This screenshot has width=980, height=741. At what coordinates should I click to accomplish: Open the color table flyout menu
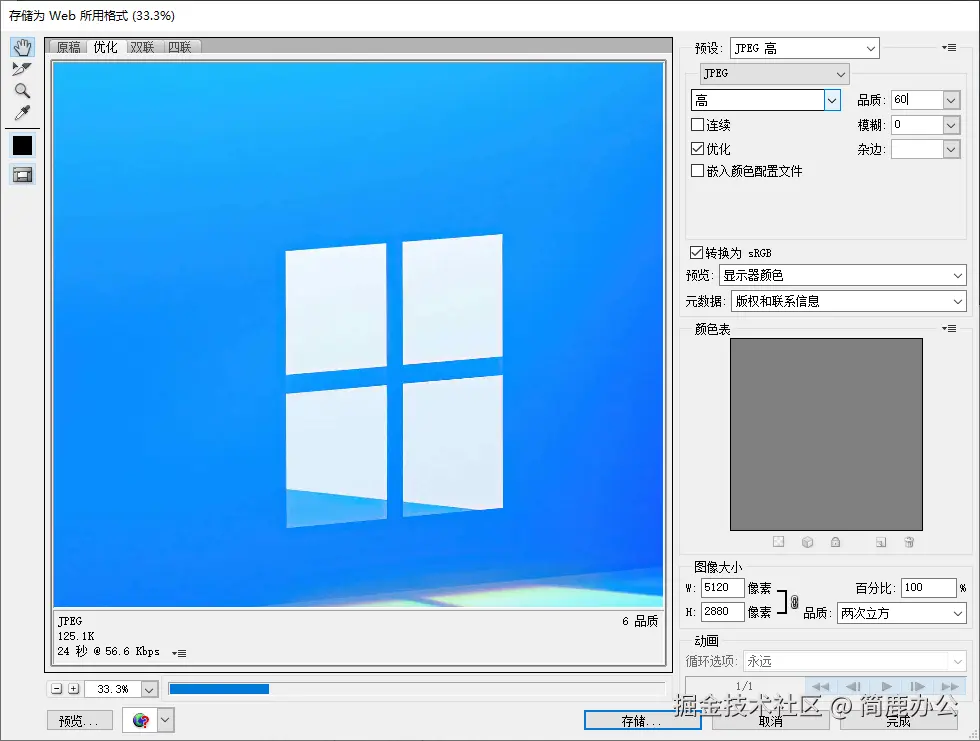(949, 329)
